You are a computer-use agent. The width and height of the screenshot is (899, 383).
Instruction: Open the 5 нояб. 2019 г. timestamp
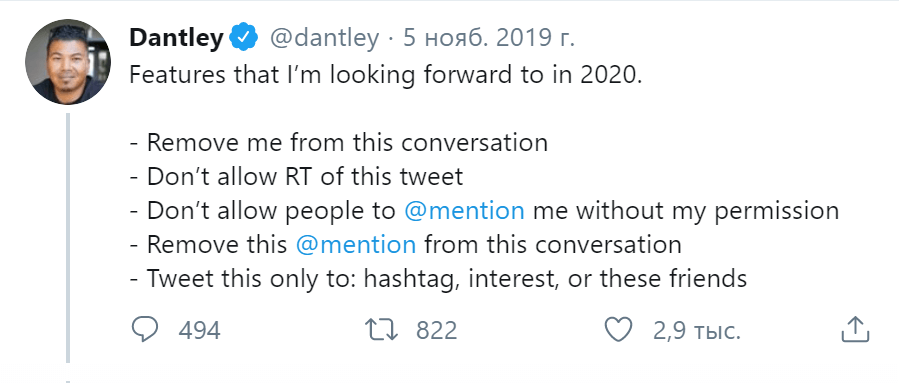tap(489, 39)
